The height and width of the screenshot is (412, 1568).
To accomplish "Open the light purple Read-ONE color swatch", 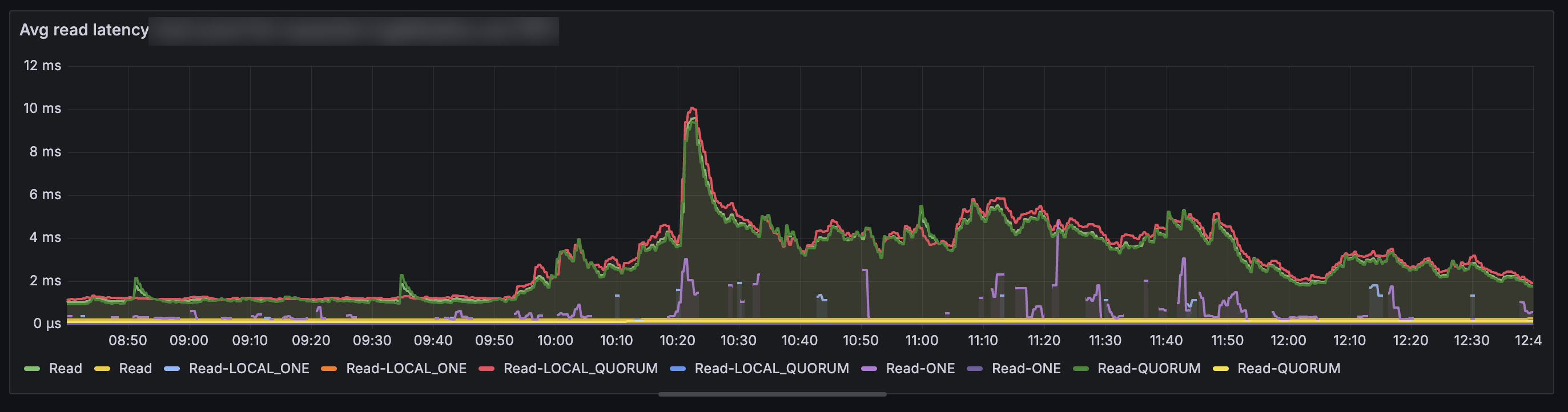I will (x=869, y=368).
